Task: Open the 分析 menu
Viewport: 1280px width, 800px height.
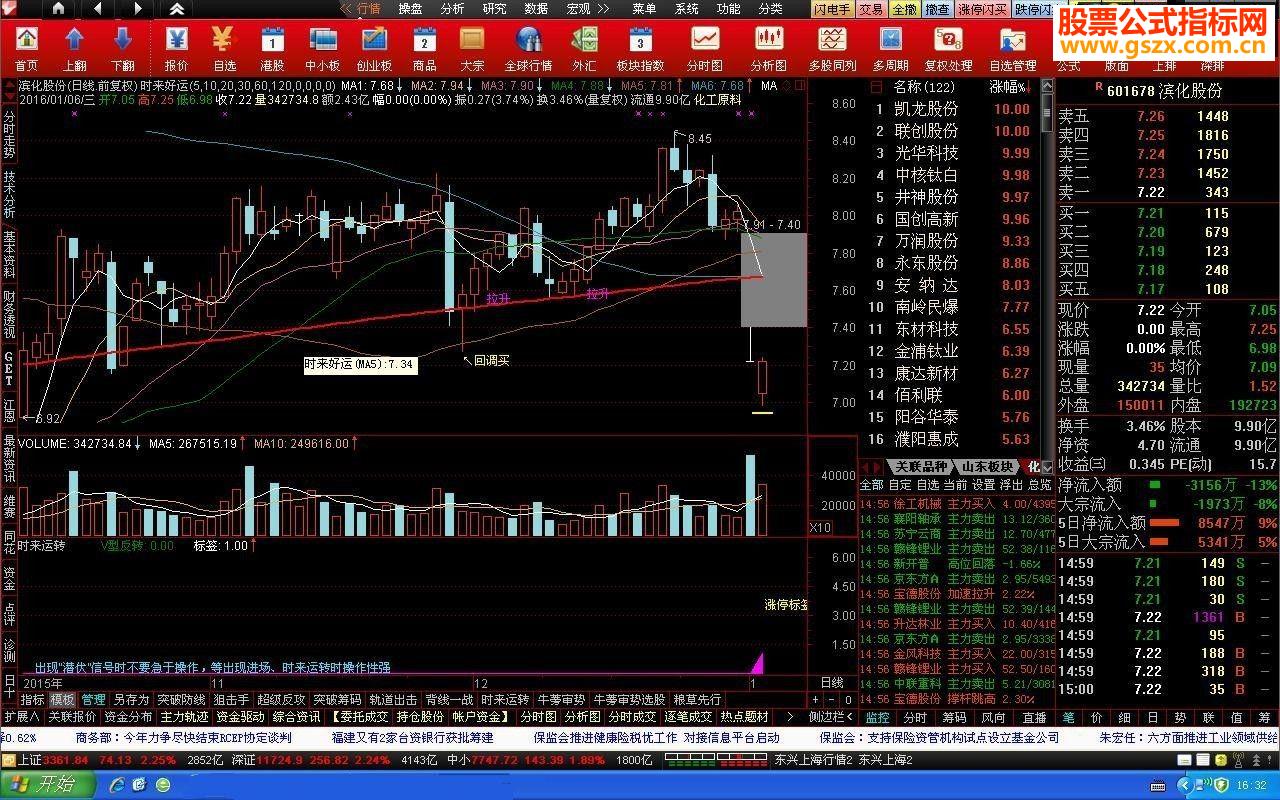Action: point(452,9)
